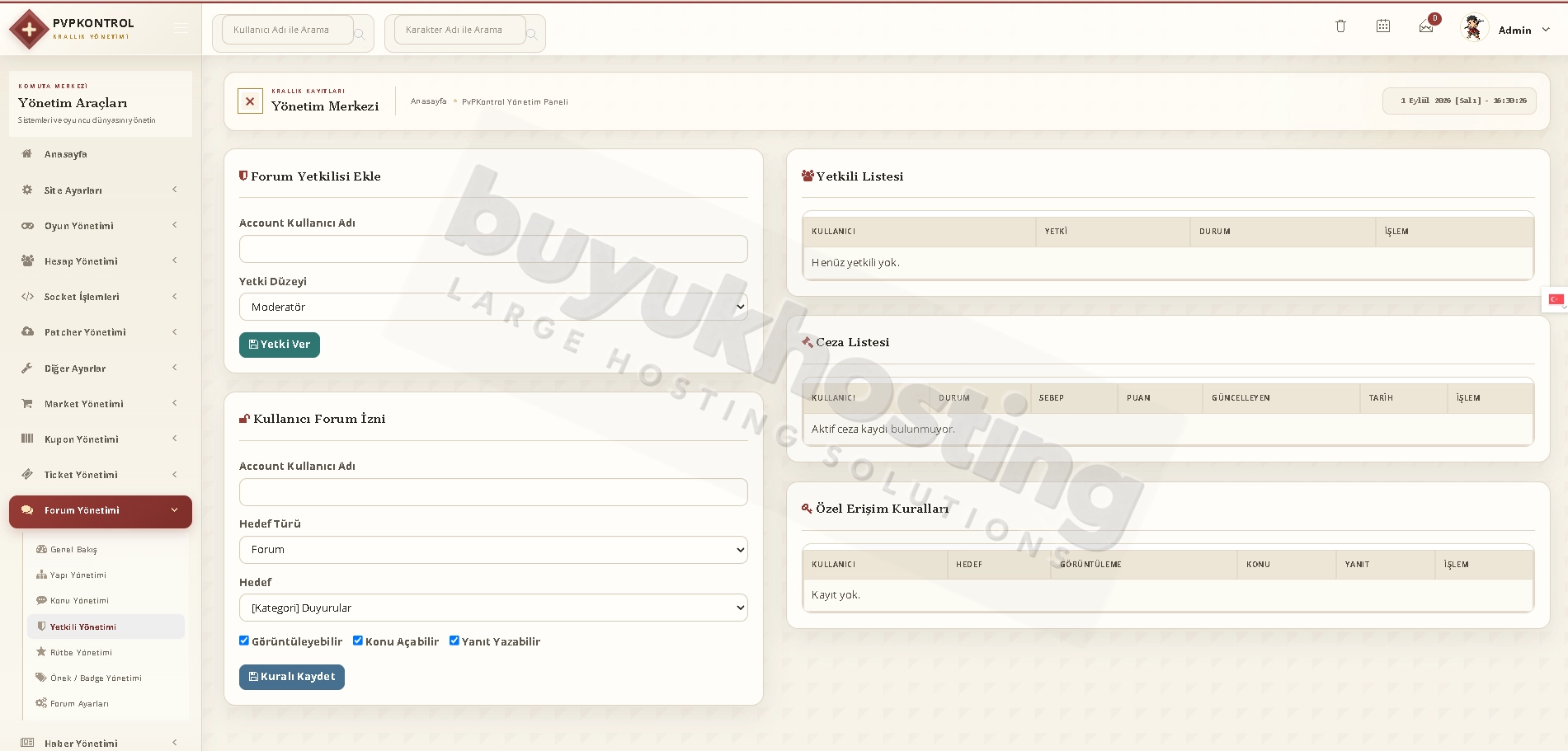Expand Market Yönetimi chevron
The image size is (1568, 751).
pos(175,403)
